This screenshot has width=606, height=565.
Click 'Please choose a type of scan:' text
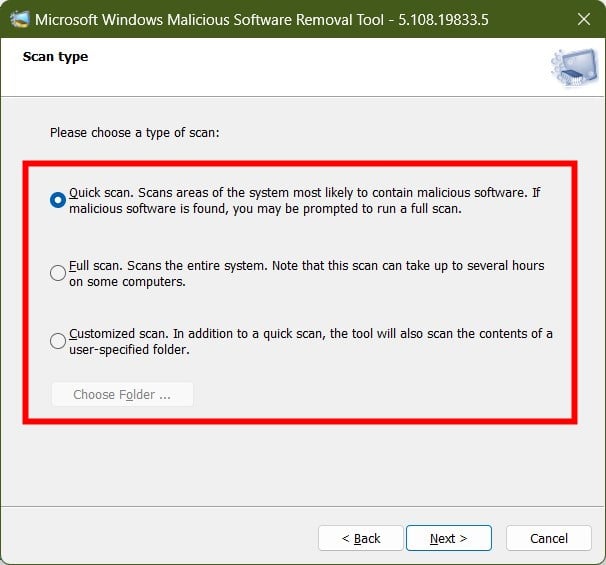134,133
